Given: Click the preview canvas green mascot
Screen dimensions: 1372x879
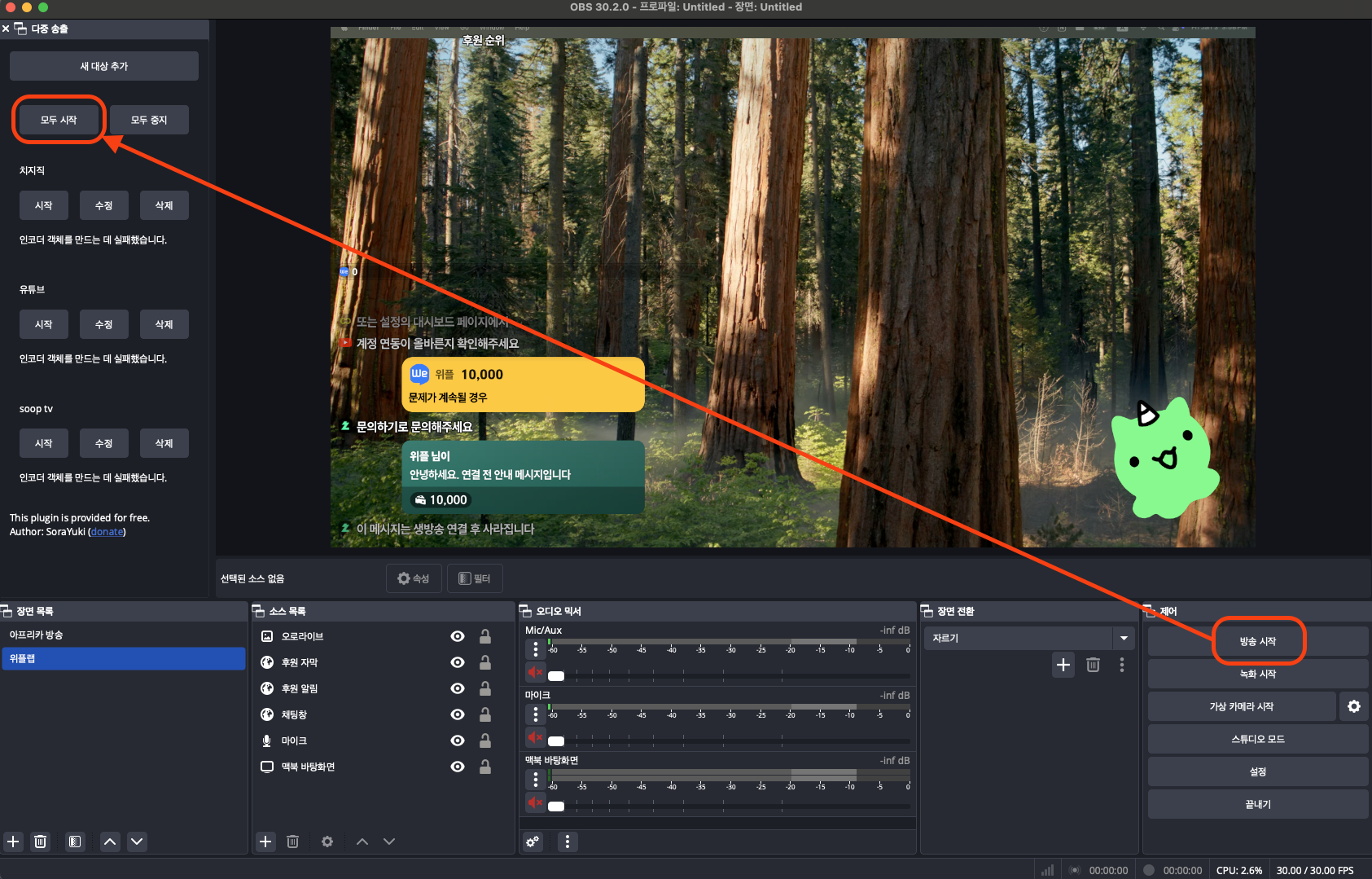Looking at the screenshot, I should pyautogui.click(x=1164, y=458).
